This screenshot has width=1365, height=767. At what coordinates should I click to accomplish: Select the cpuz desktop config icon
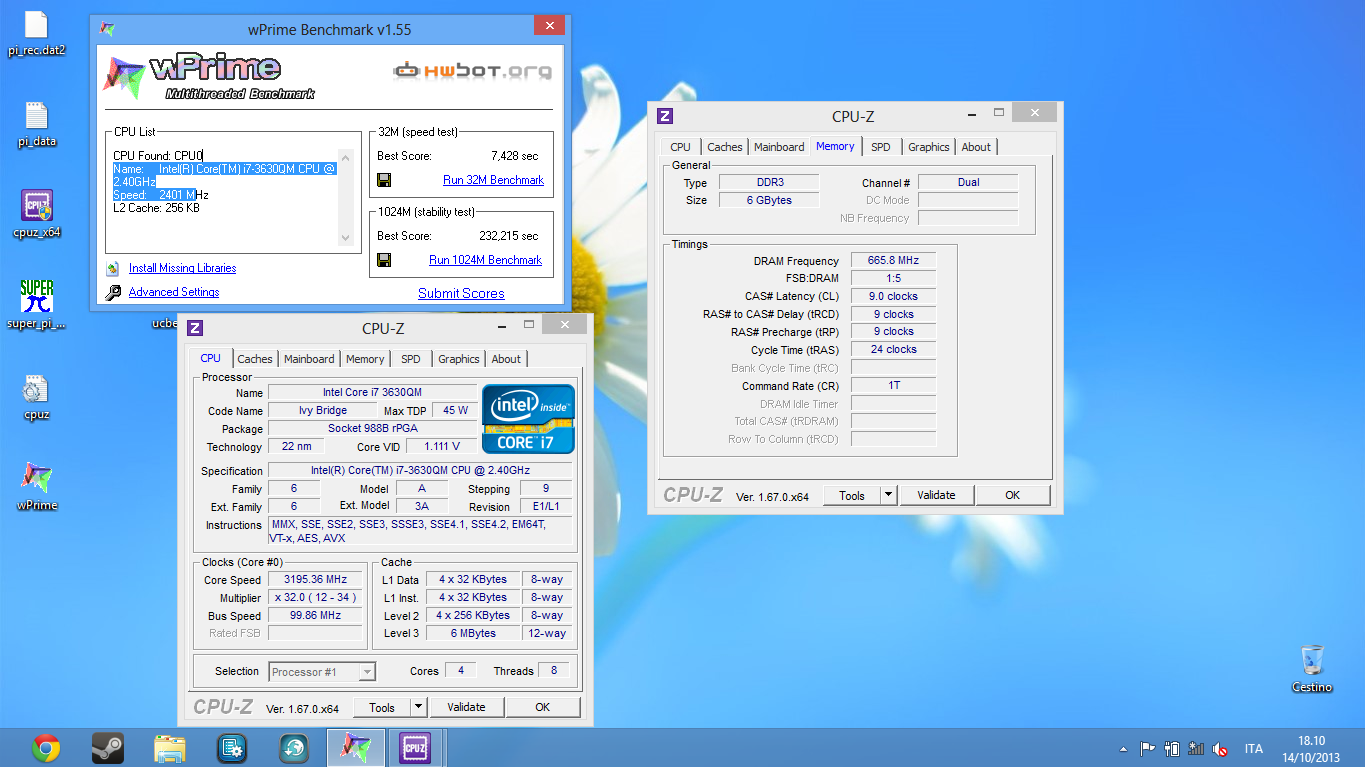[x=36, y=388]
